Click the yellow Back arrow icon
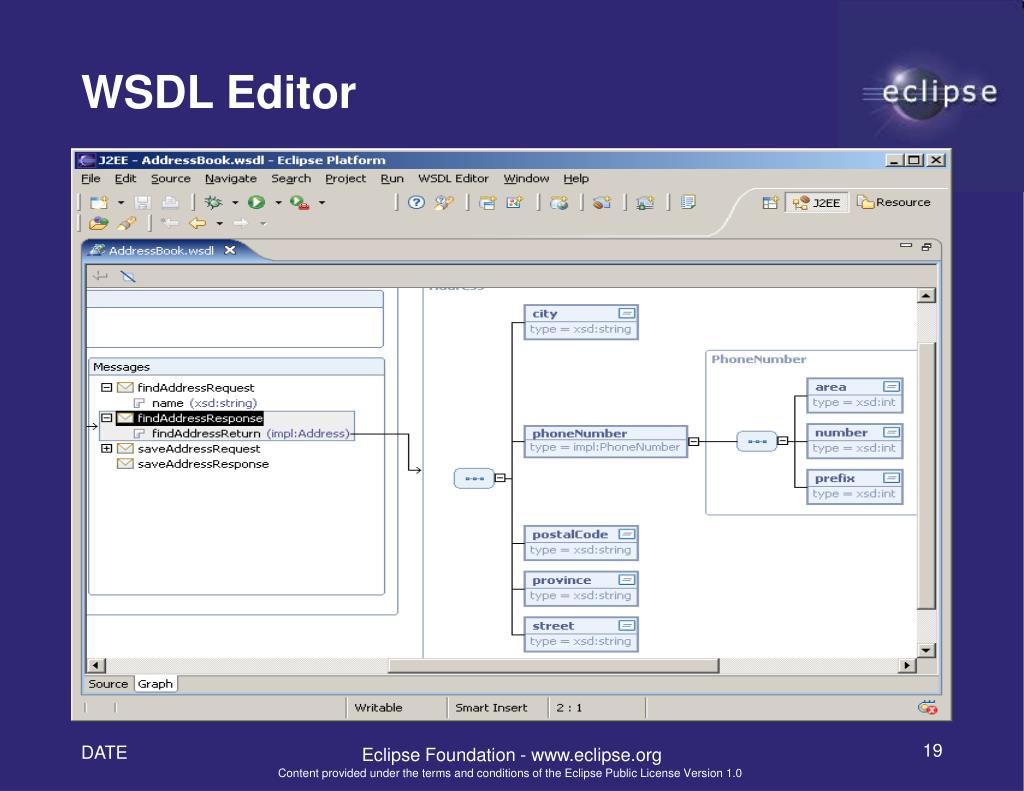Image resolution: width=1024 pixels, height=791 pixels. click(x=197, y=223)
